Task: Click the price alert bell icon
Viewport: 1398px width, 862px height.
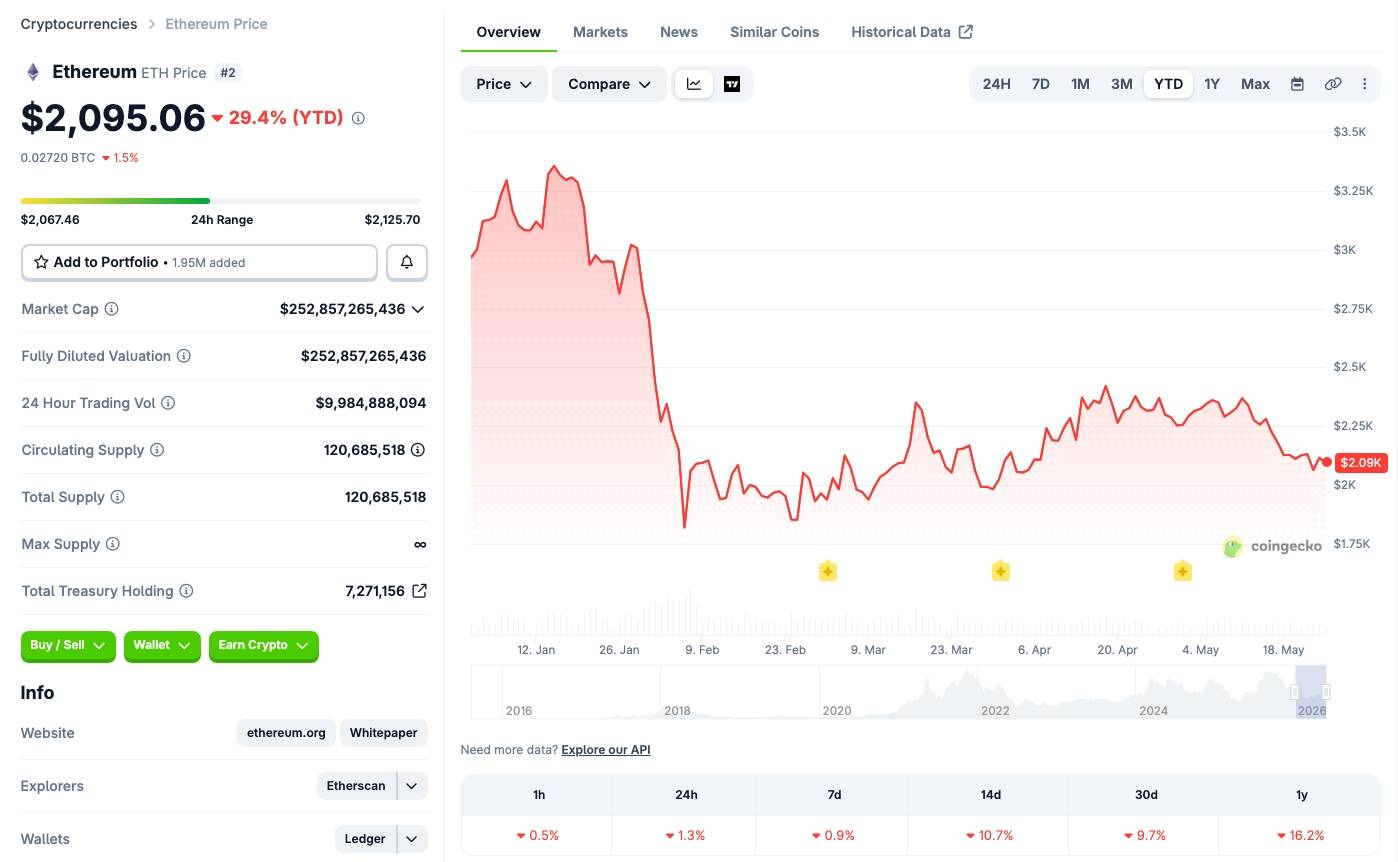Action: coord(407,262)
